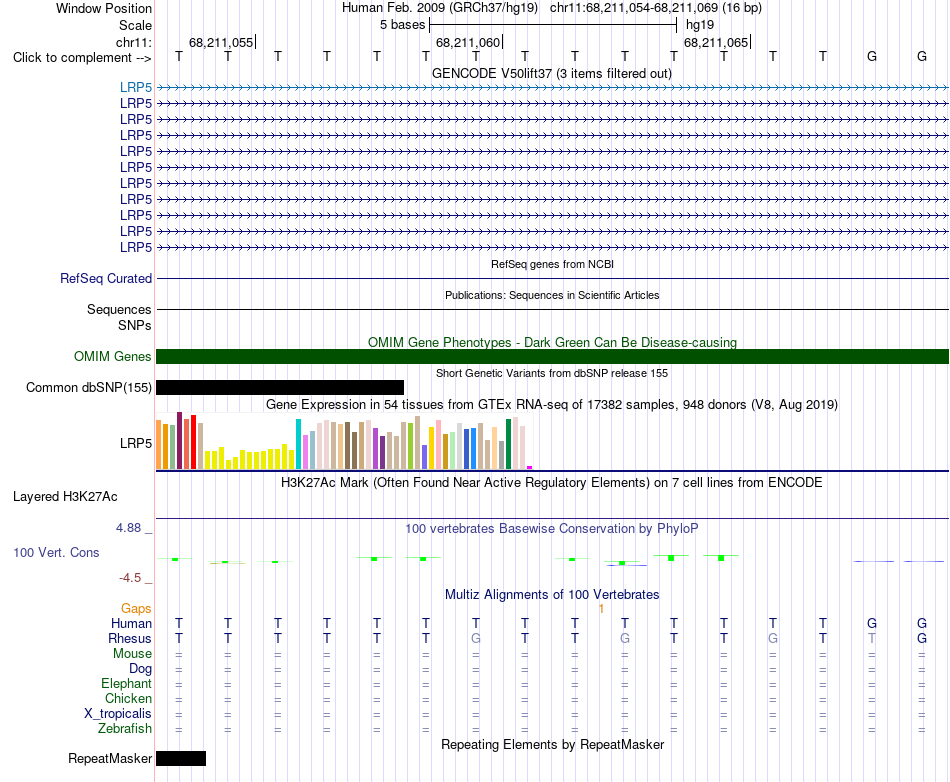
Task: Click the 'Click to complement -->' label
Action: tap(82, 58)
